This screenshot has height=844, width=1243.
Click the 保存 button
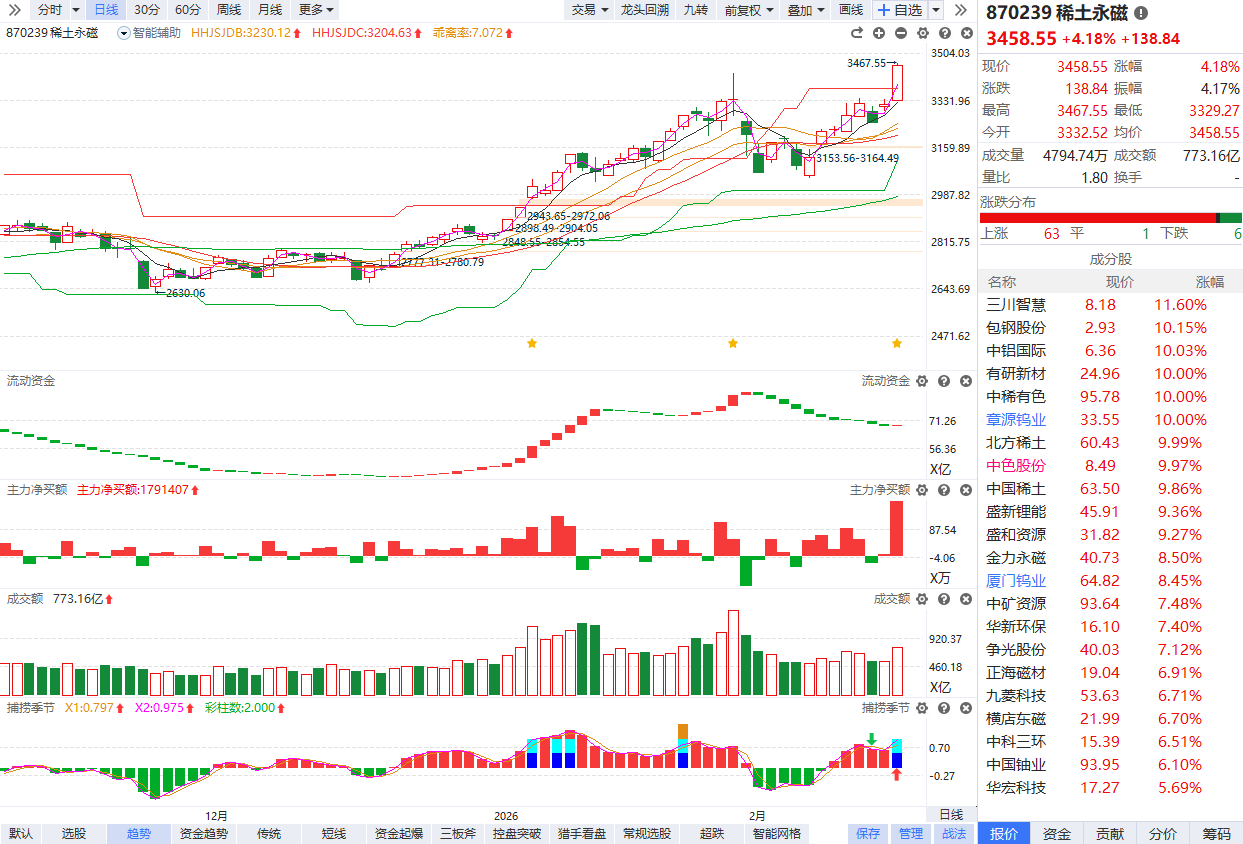pyautogui.click(x=868, y=833)
